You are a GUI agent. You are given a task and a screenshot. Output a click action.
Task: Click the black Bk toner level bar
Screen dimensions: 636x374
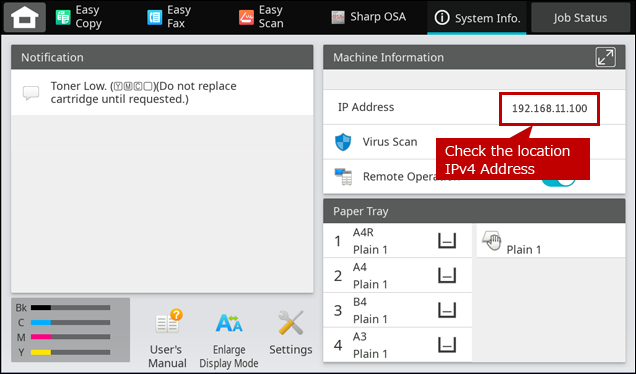point(71,307)
